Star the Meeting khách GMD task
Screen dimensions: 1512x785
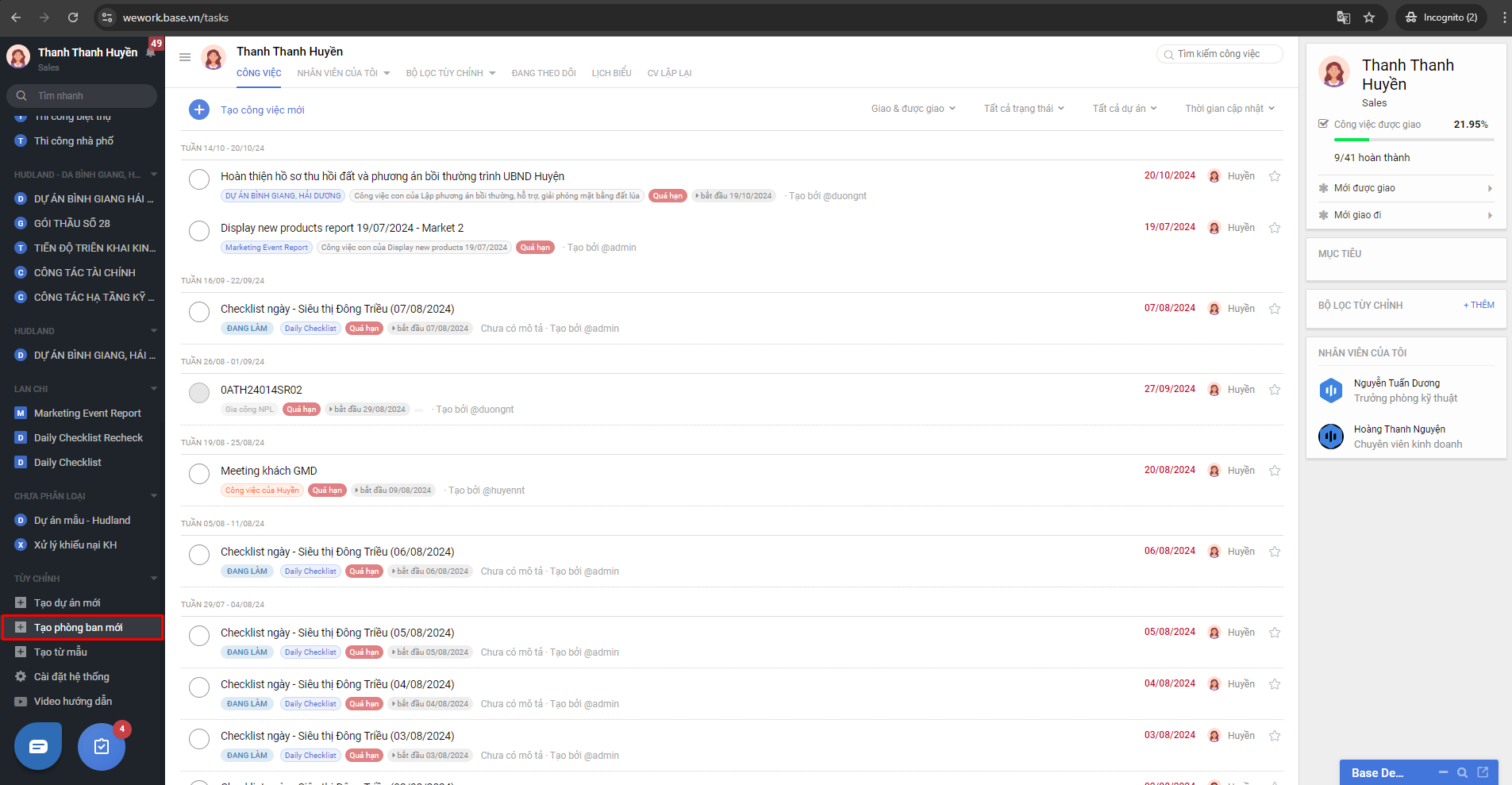pos(1275,471)
